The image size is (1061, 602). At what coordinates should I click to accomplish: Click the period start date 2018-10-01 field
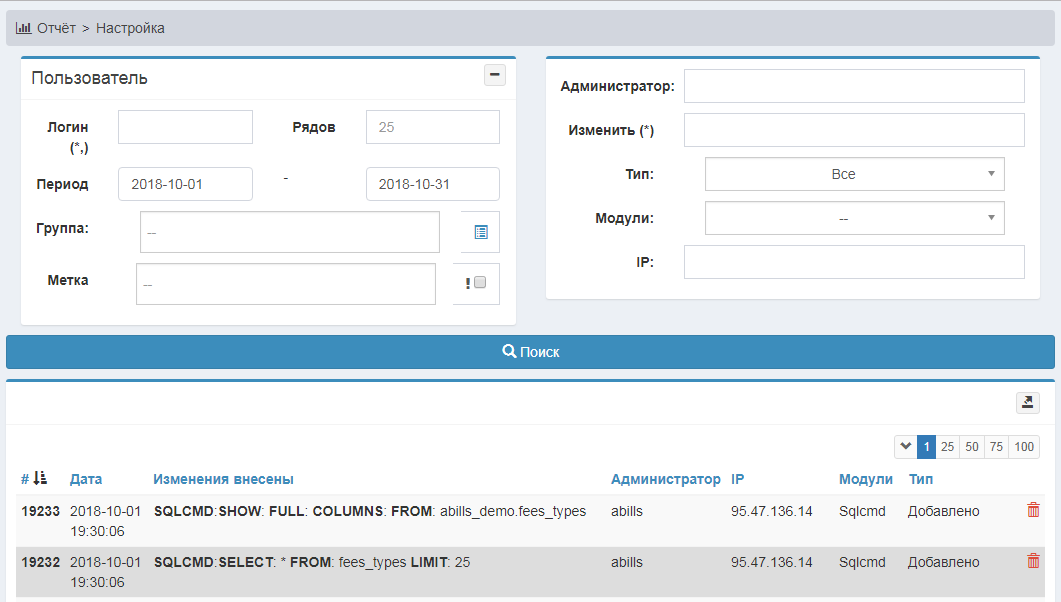tap(185, 184)
